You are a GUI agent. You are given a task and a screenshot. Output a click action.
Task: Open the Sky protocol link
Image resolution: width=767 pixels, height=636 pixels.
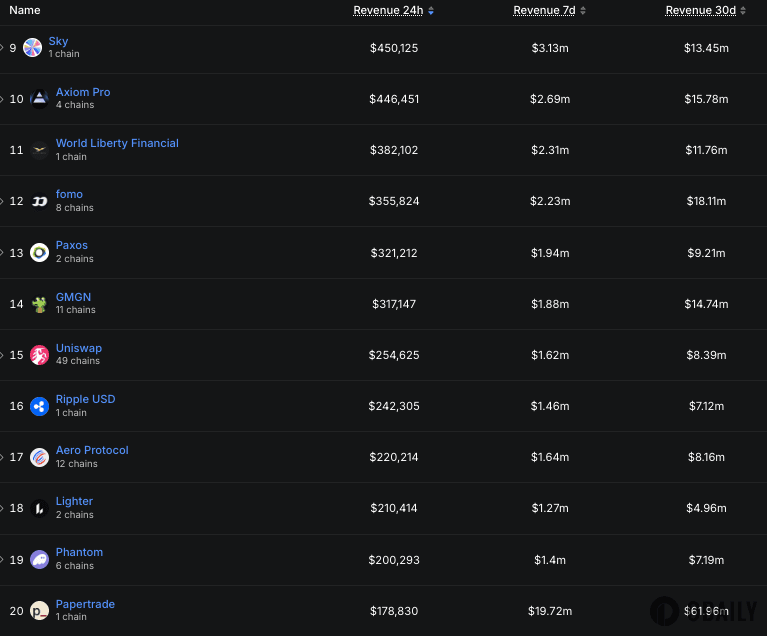58,41
